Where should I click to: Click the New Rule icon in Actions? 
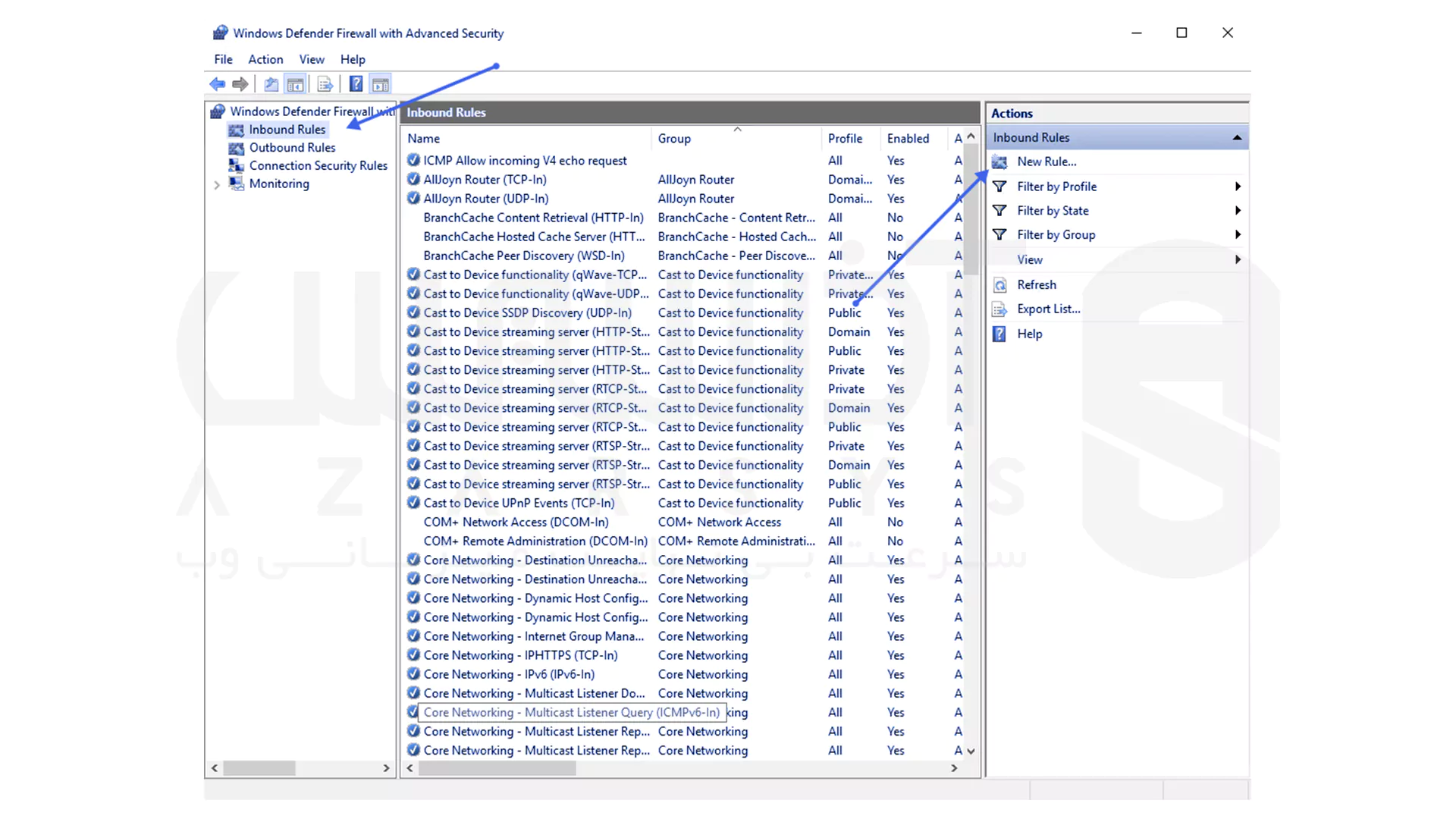[999, 162]
